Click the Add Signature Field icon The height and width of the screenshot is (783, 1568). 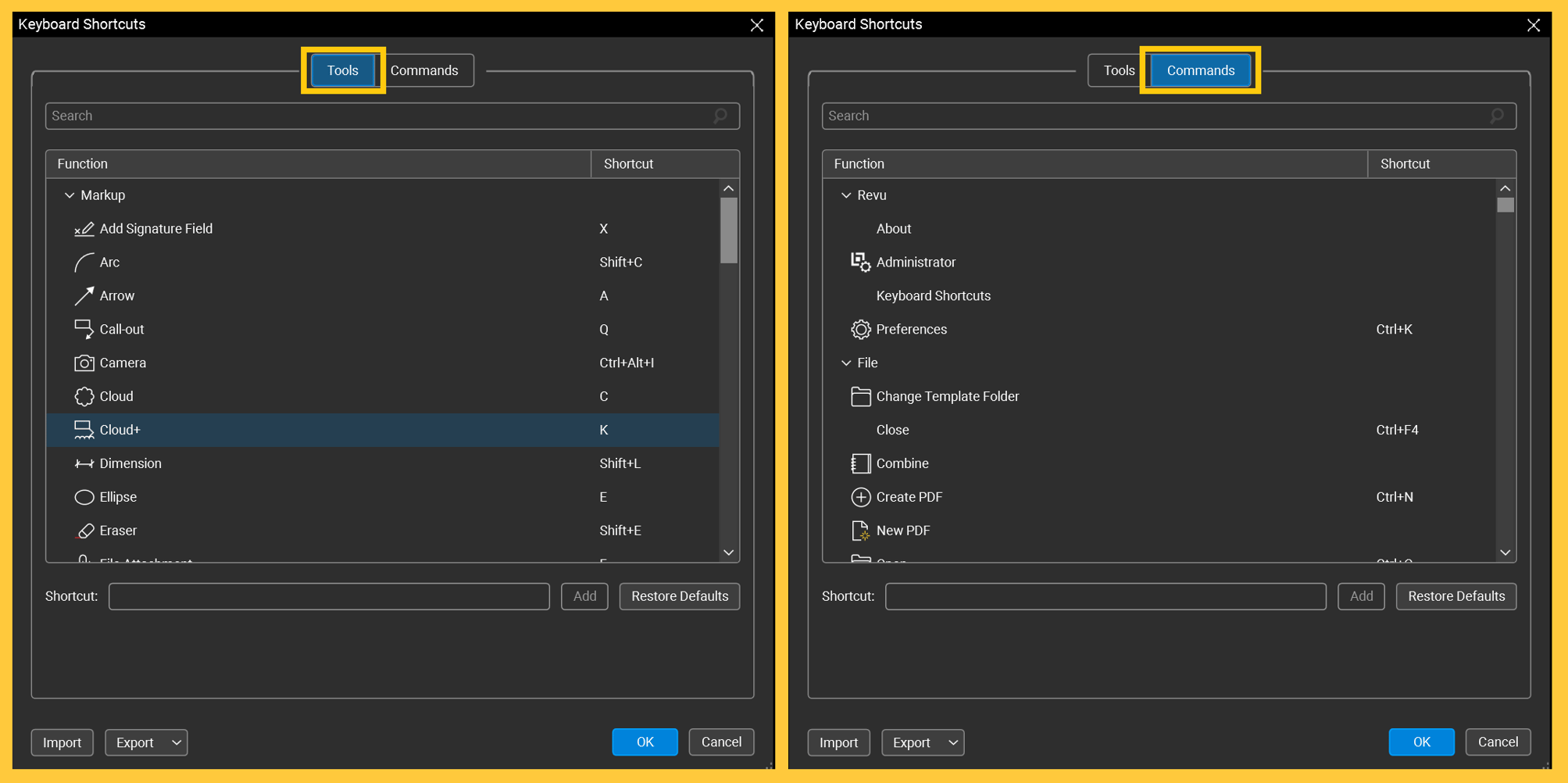(x=84, y=229)
